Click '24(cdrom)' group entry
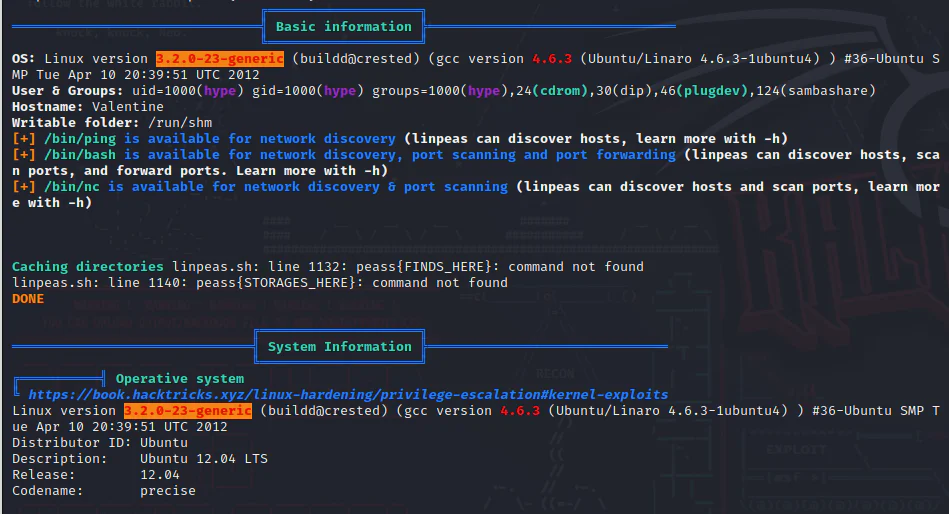The height and width of the screenshot is (514, 949). point(552,91)
